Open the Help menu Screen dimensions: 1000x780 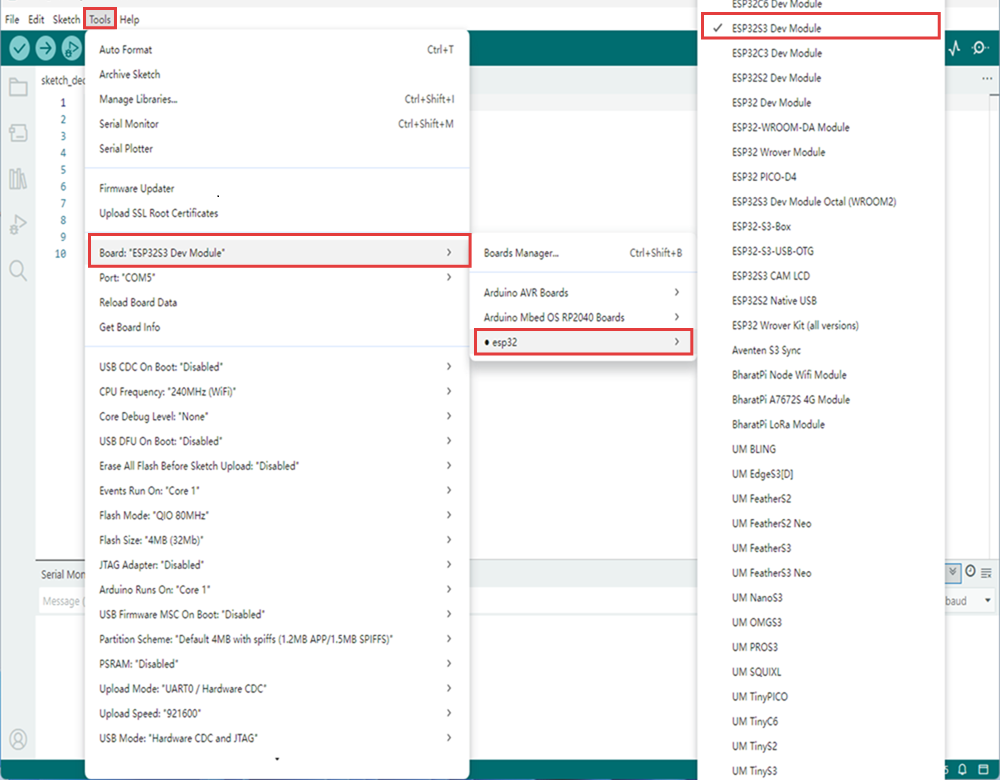[x=129, y=19]
